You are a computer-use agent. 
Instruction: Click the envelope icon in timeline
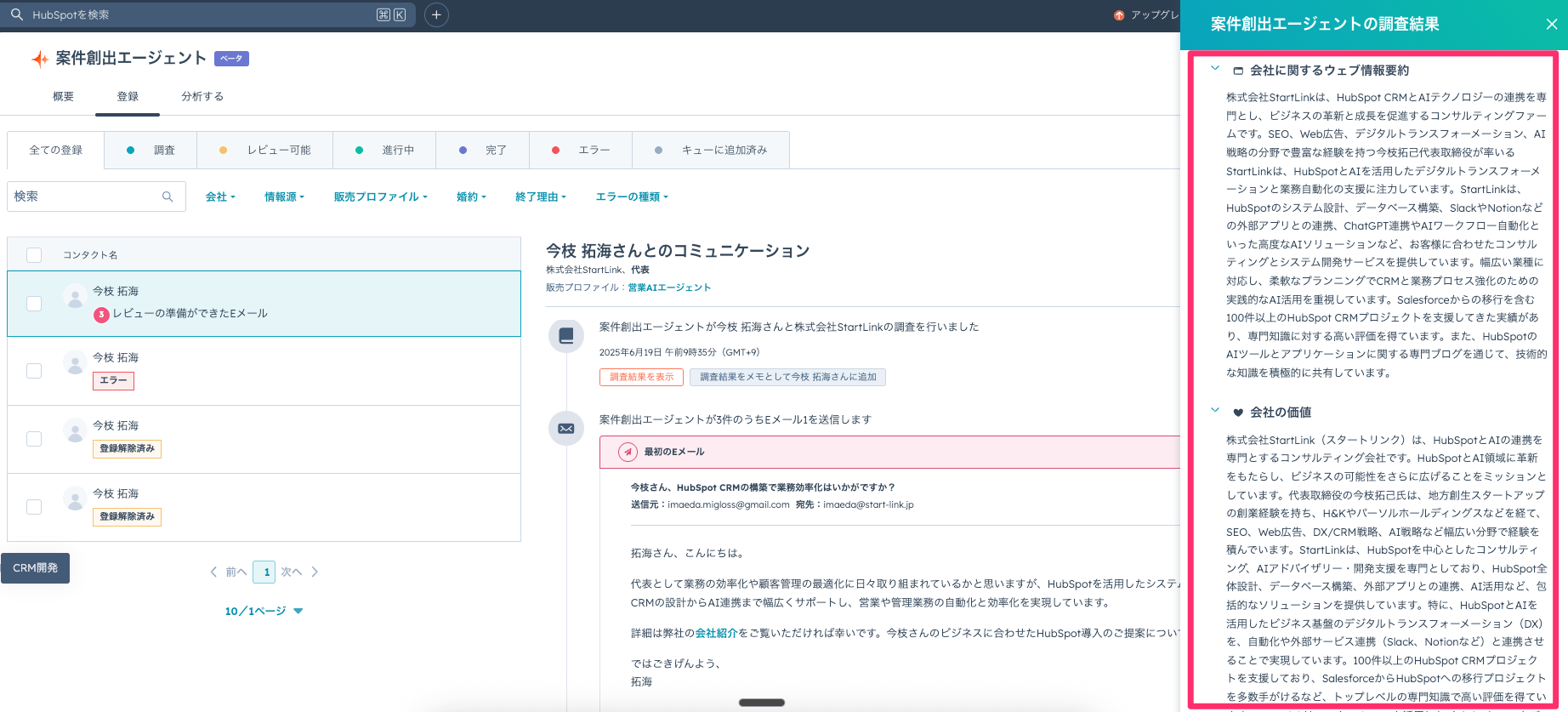click(x=566, y=429)
